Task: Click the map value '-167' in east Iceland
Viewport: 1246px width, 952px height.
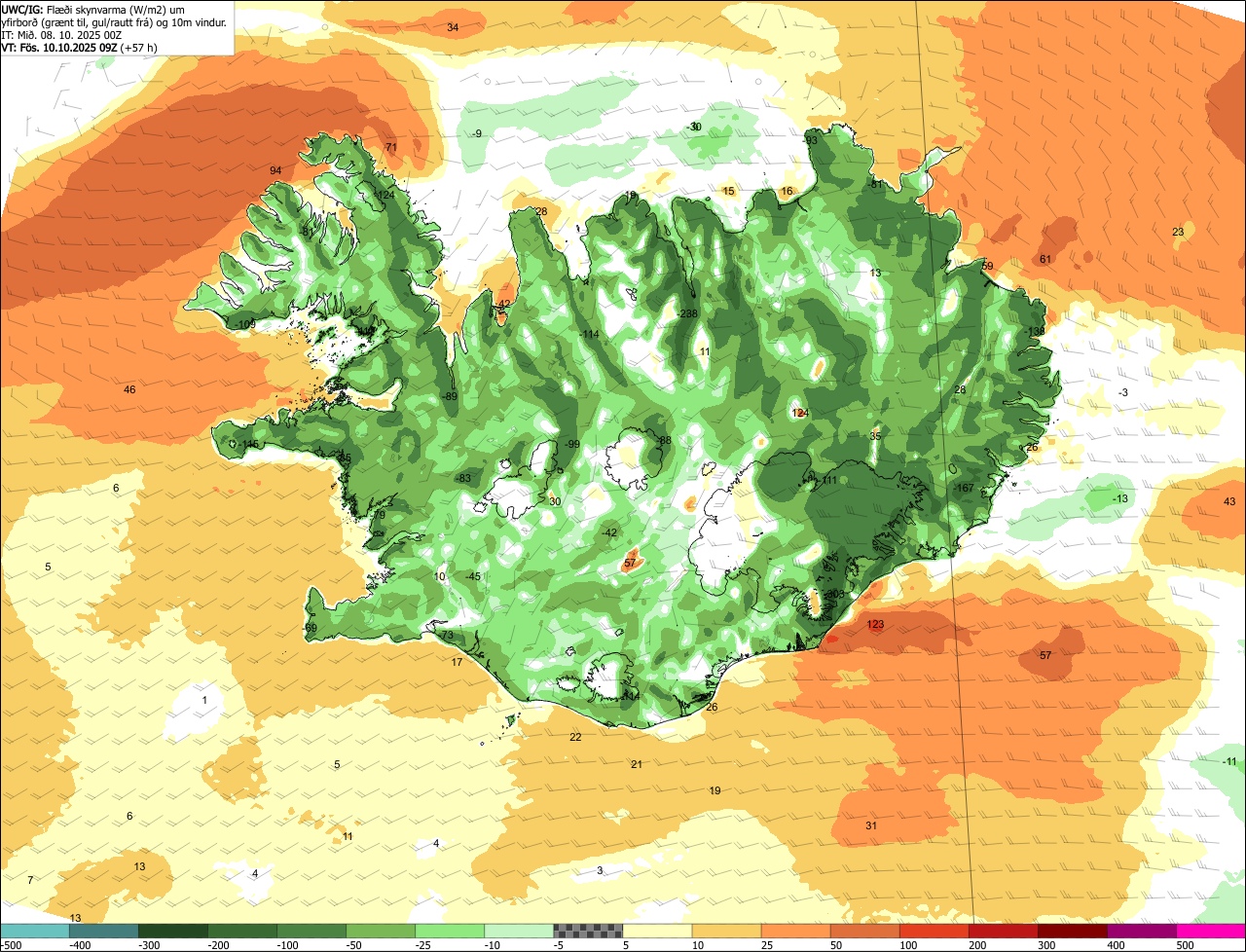Action: pos(964,489)
